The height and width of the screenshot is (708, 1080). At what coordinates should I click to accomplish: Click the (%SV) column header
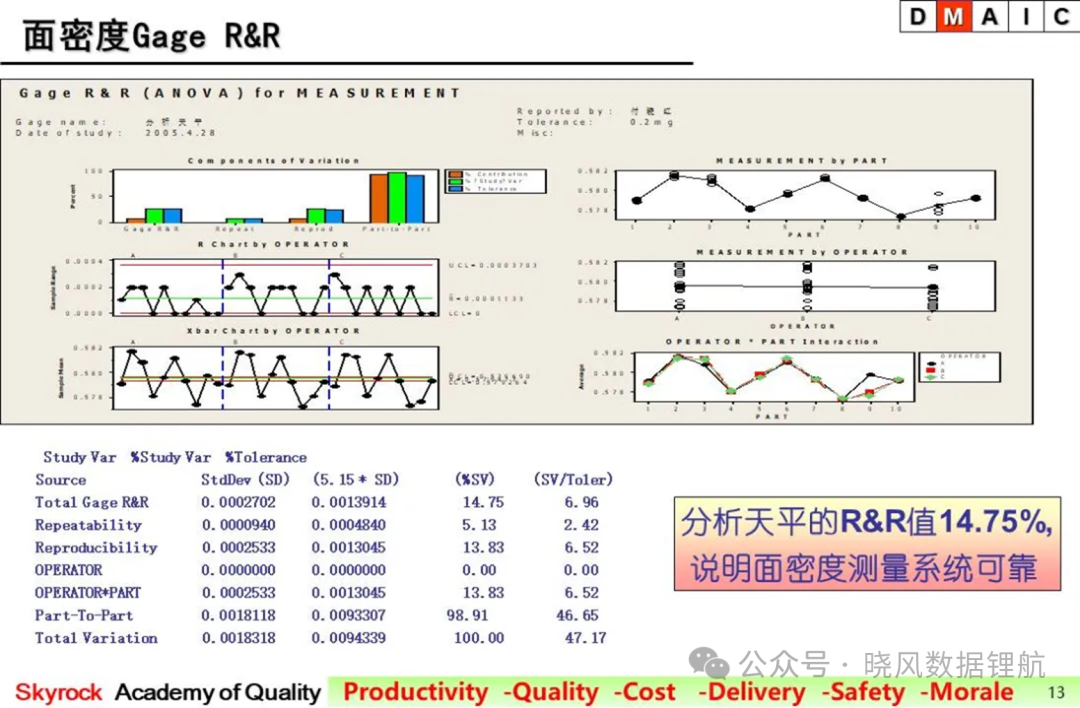click(x=475, y=480)
